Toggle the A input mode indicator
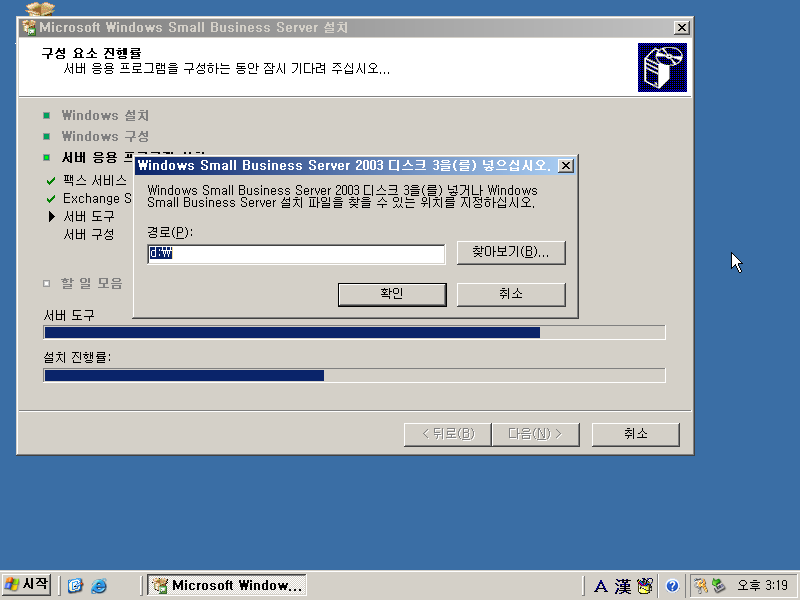800x600 pixels. coord(601,586)
